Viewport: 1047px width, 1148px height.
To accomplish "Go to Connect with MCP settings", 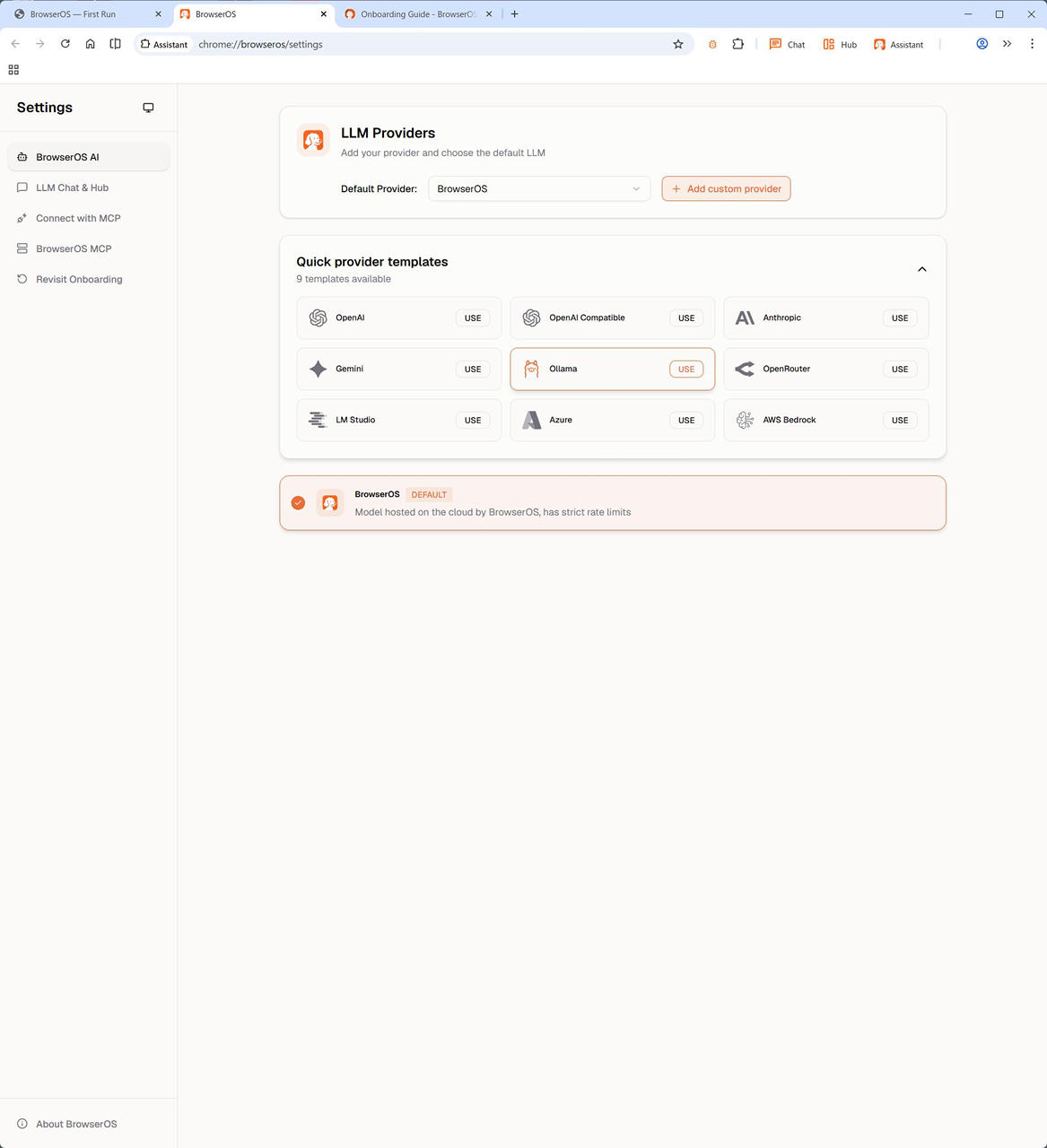I will (x=78, y=218).
